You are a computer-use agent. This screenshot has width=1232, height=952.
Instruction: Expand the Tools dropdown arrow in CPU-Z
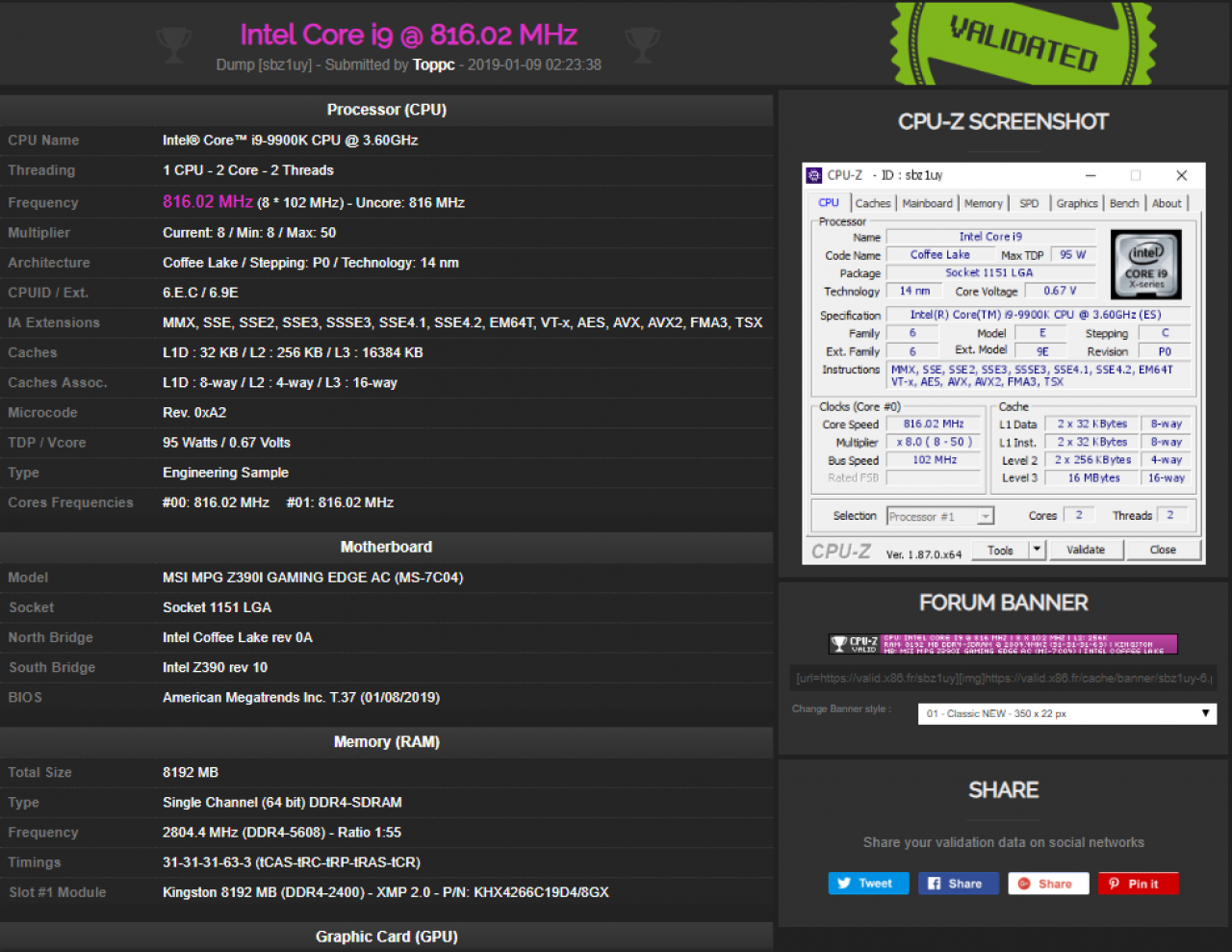coord(1037,551)
